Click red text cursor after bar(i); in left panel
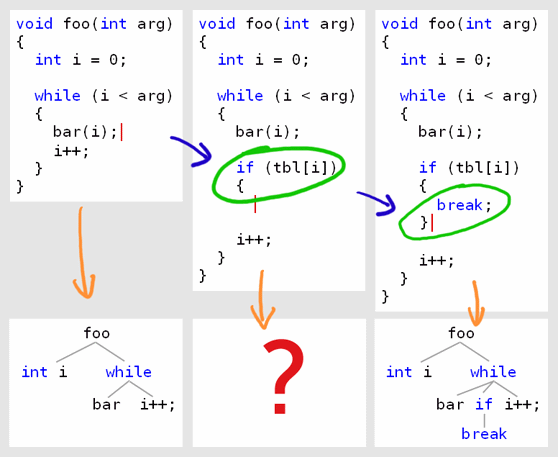Viewport: 558px width, 457px height. click(x=122, y=132)
